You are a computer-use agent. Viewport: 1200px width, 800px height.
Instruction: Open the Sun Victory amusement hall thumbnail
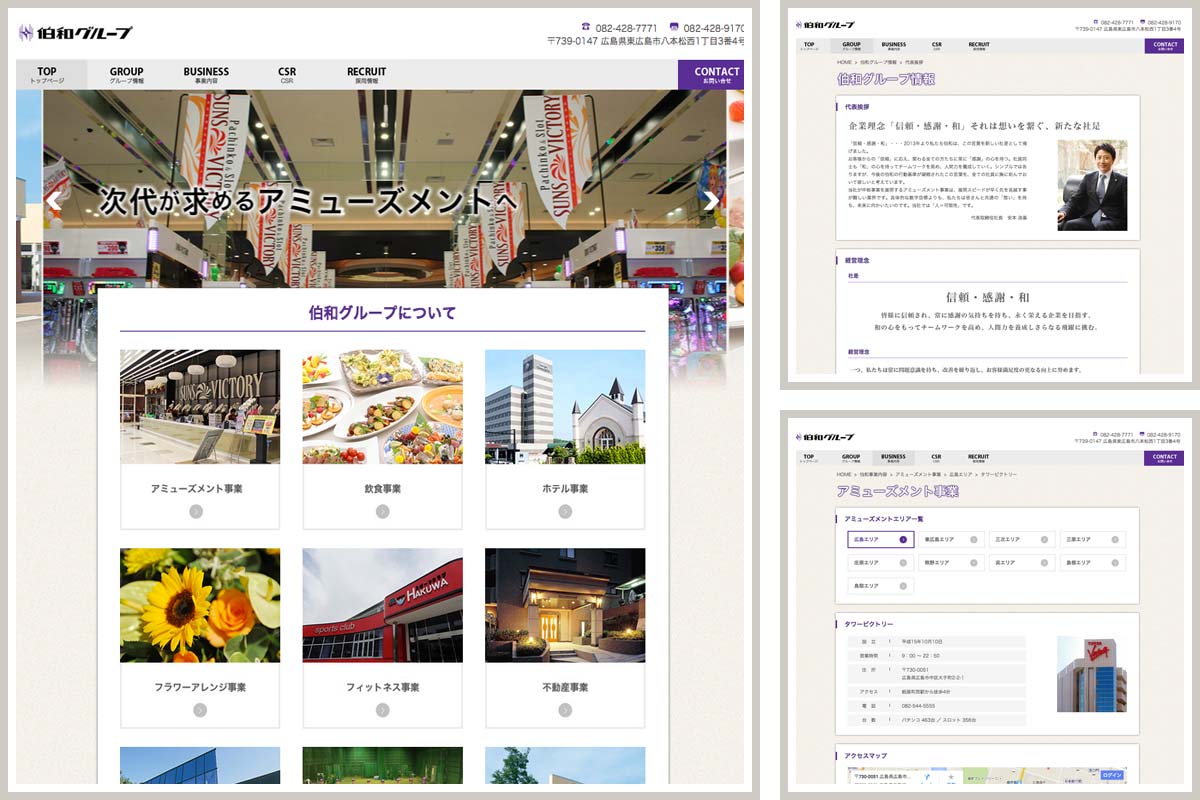point(200,406)
